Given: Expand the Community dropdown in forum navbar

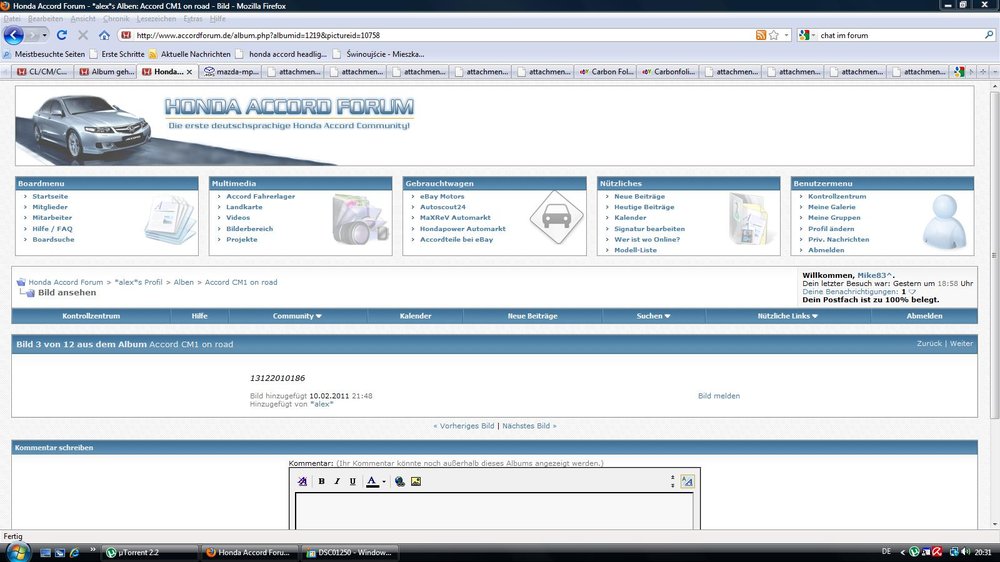Looking at the screenshot, I should 297,316.
